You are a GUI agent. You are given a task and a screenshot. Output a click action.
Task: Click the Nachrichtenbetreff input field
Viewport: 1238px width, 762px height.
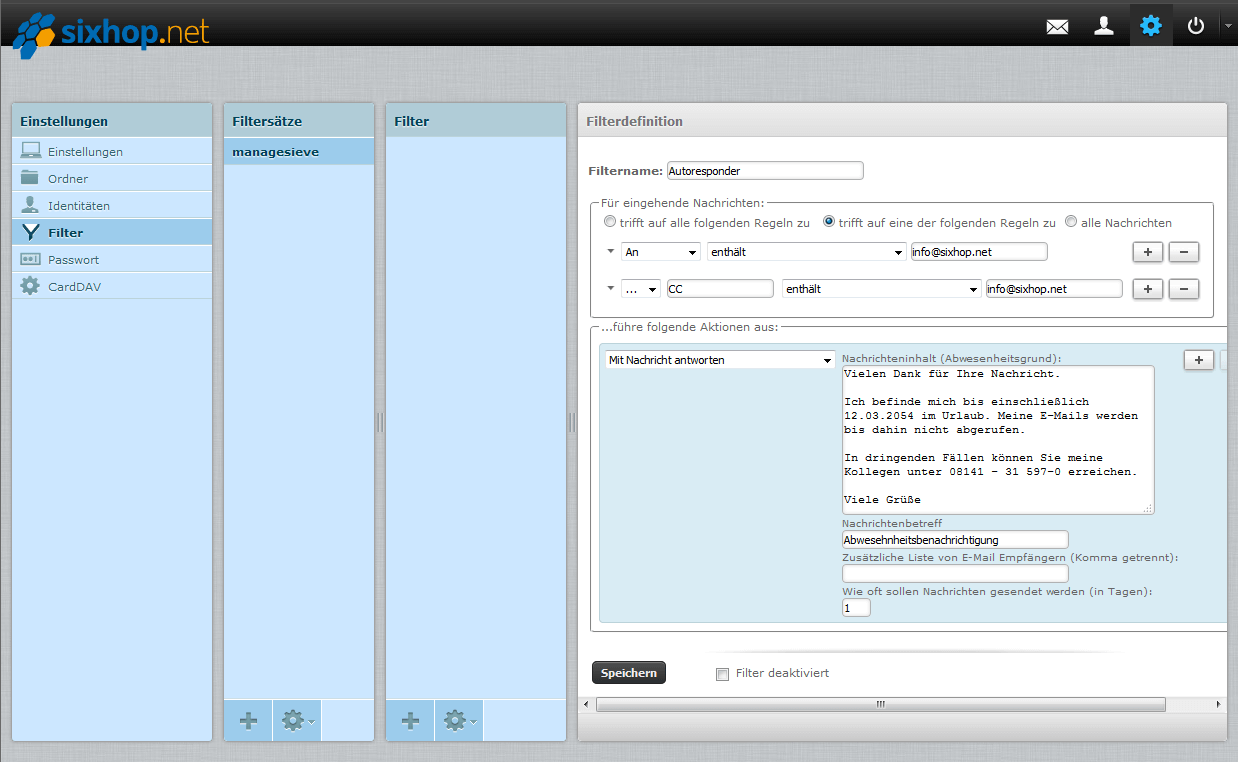tap(955, 540)
